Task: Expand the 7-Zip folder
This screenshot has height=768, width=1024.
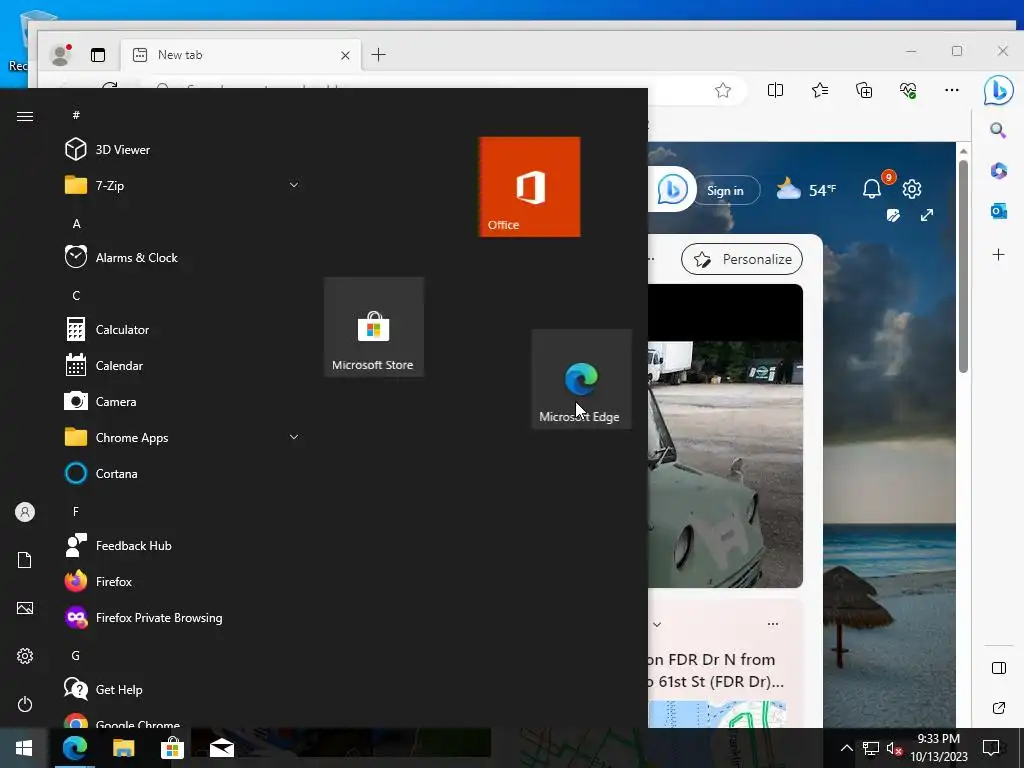Action: click(183, 185)
